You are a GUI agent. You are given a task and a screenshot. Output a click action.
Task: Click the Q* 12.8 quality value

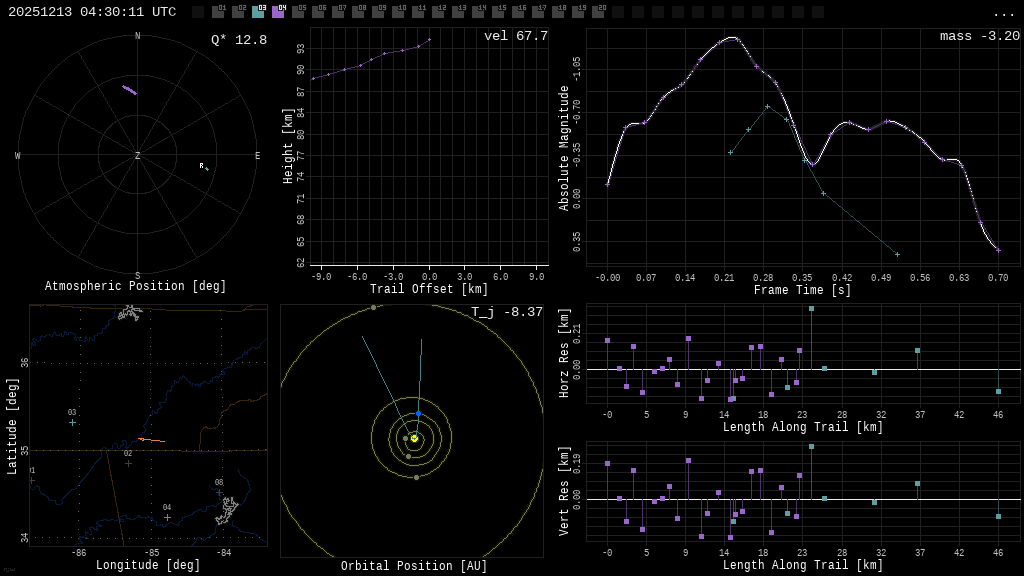[238, 41]
